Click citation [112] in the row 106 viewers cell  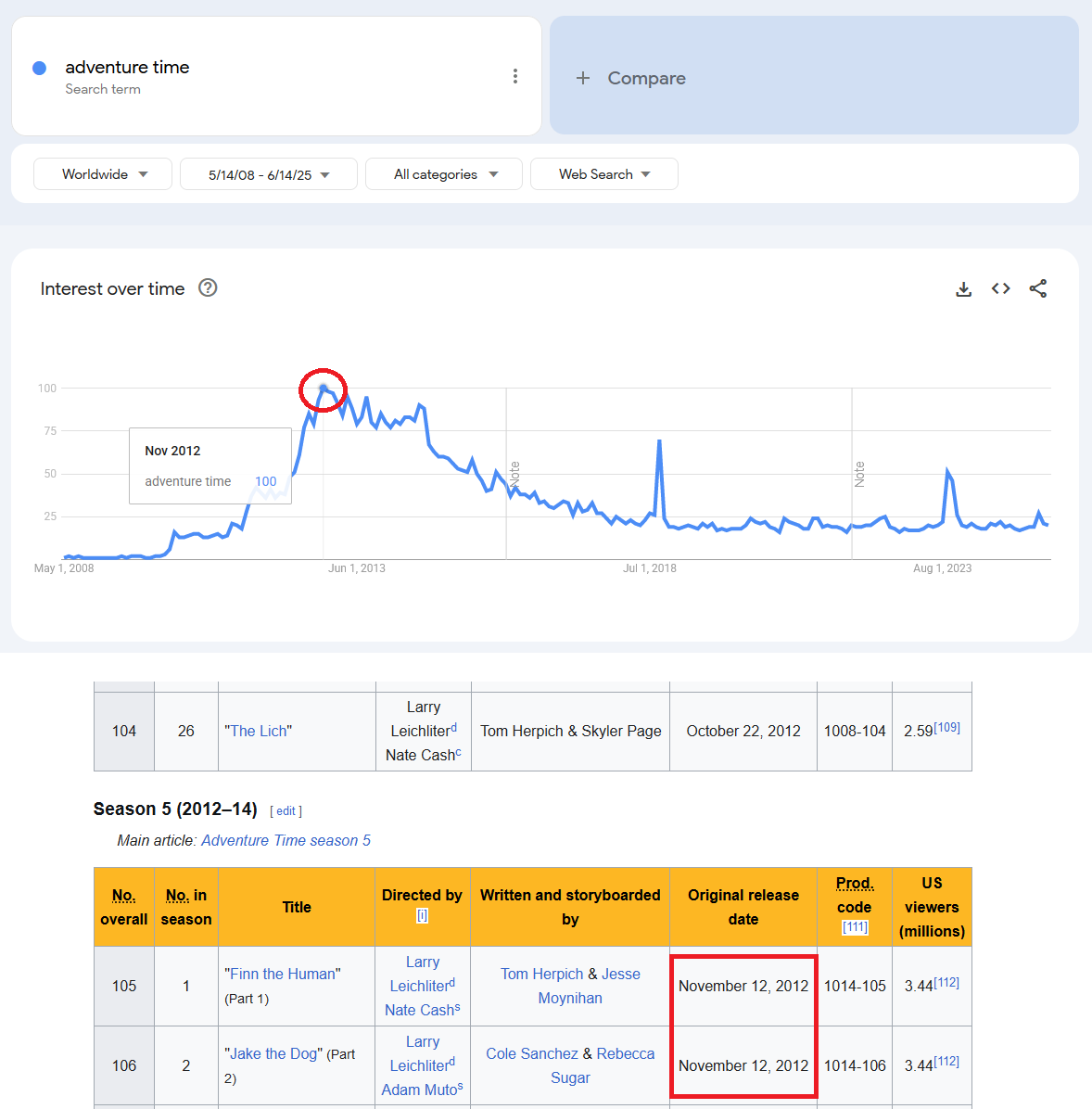[946, 1062]
